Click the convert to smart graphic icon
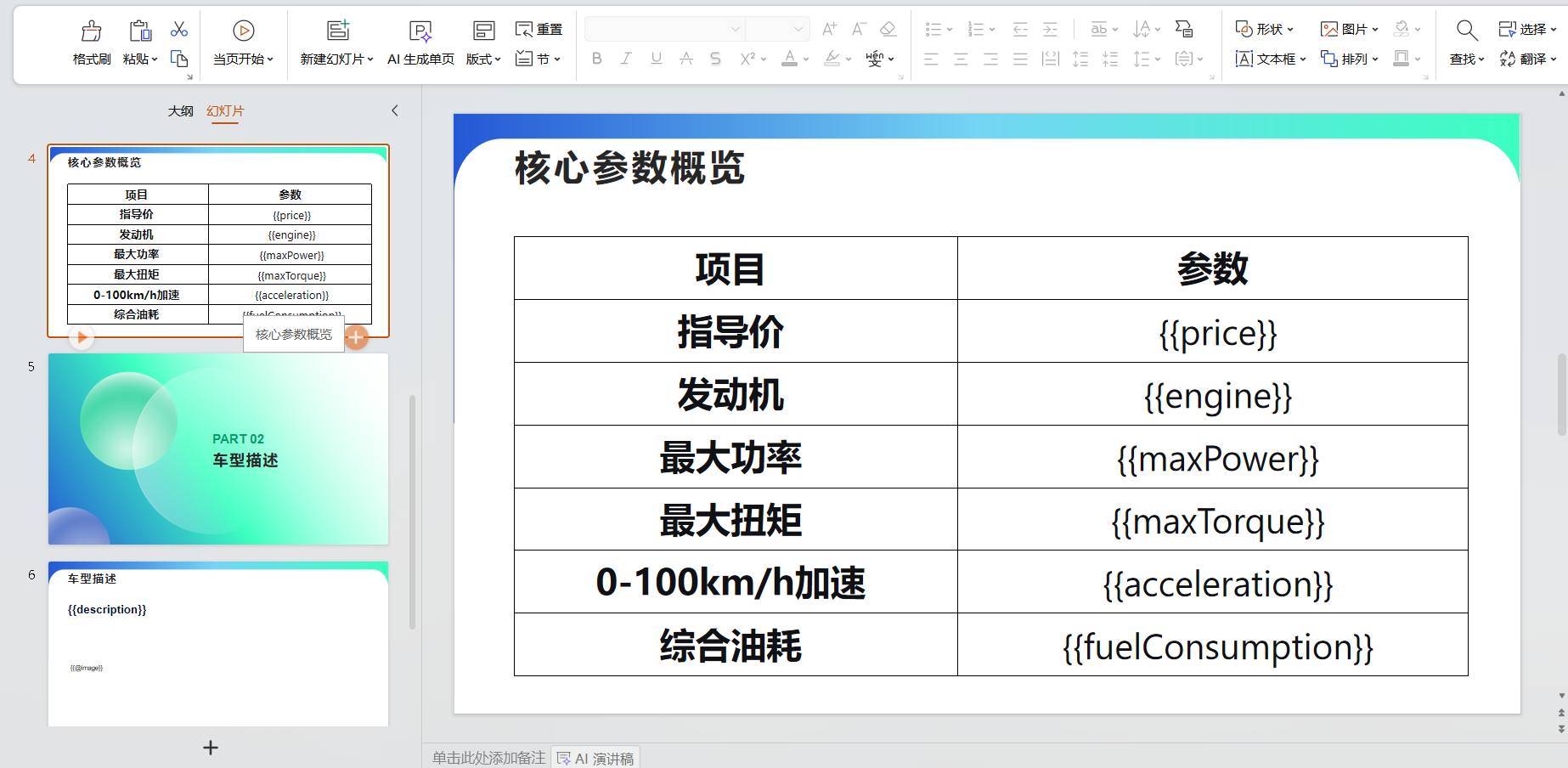 pos(1184,30)
